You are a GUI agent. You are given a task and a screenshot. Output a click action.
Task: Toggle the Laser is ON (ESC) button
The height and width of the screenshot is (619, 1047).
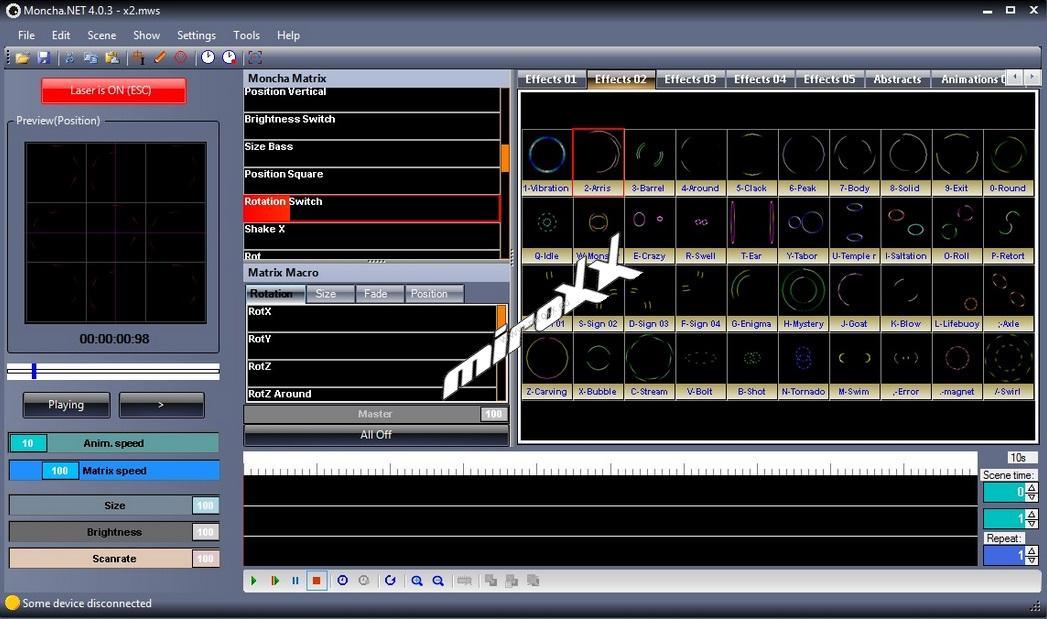click(114, 91)
